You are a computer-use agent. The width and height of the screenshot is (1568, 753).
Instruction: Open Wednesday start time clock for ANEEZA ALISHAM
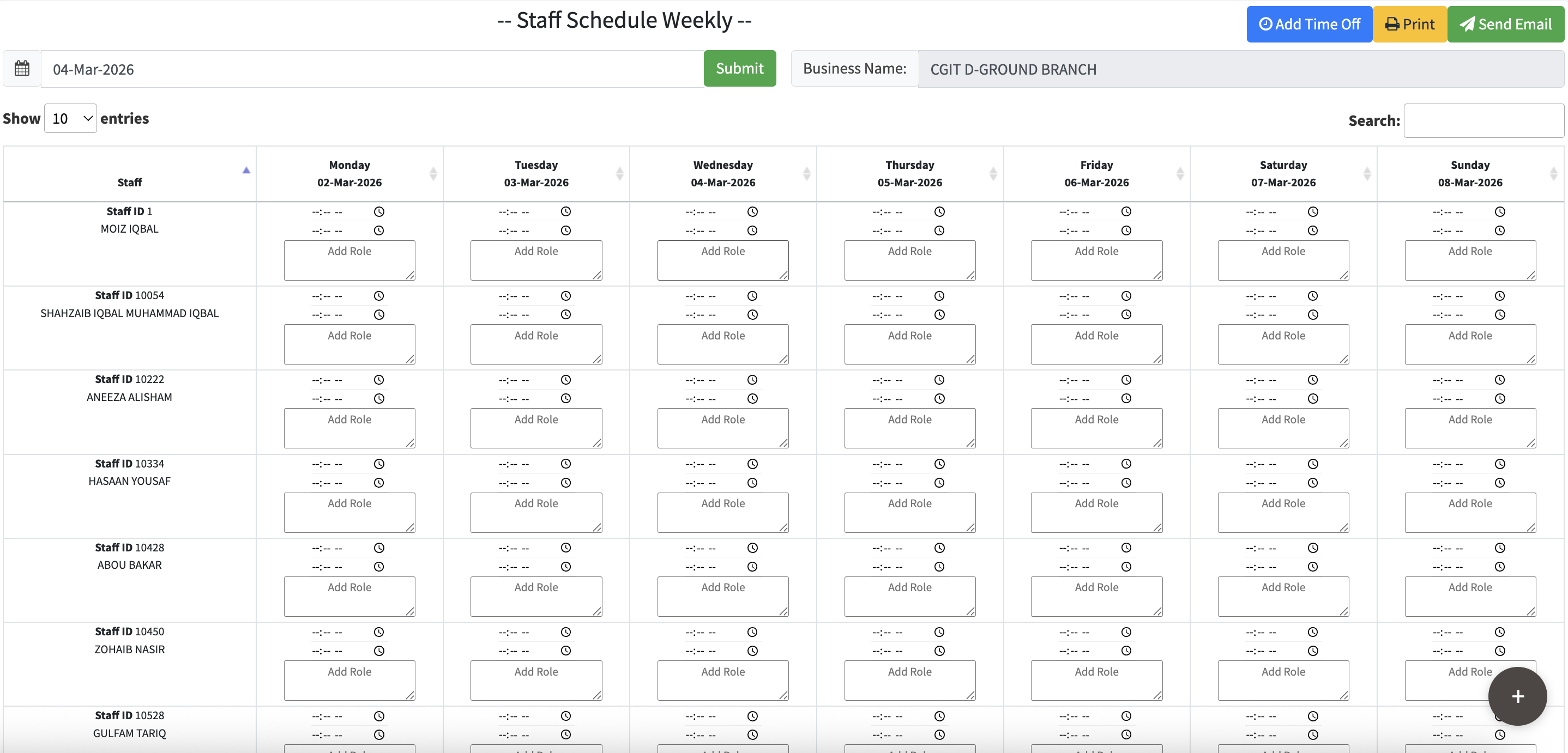752,380
